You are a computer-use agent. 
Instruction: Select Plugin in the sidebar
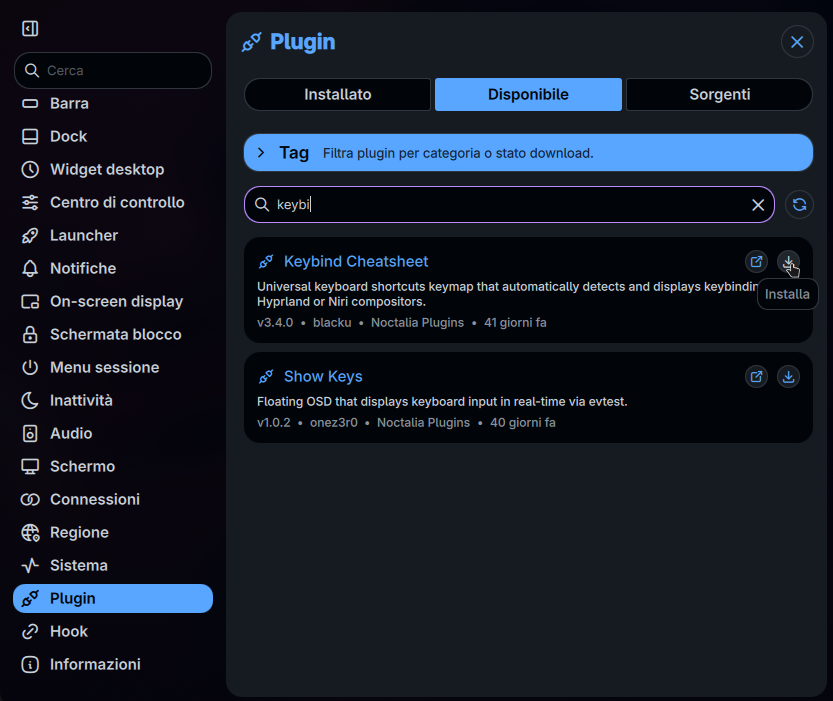coord(113,599)
